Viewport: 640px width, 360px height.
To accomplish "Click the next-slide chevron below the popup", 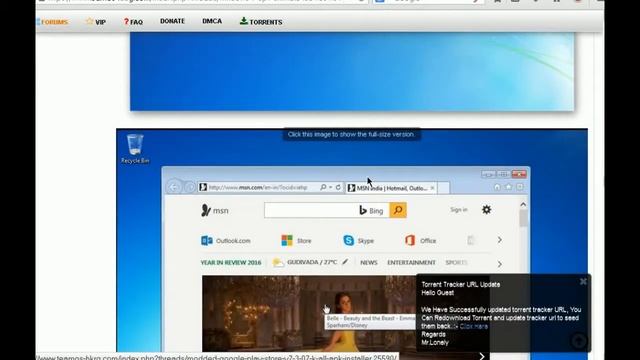I will point(482,356).
